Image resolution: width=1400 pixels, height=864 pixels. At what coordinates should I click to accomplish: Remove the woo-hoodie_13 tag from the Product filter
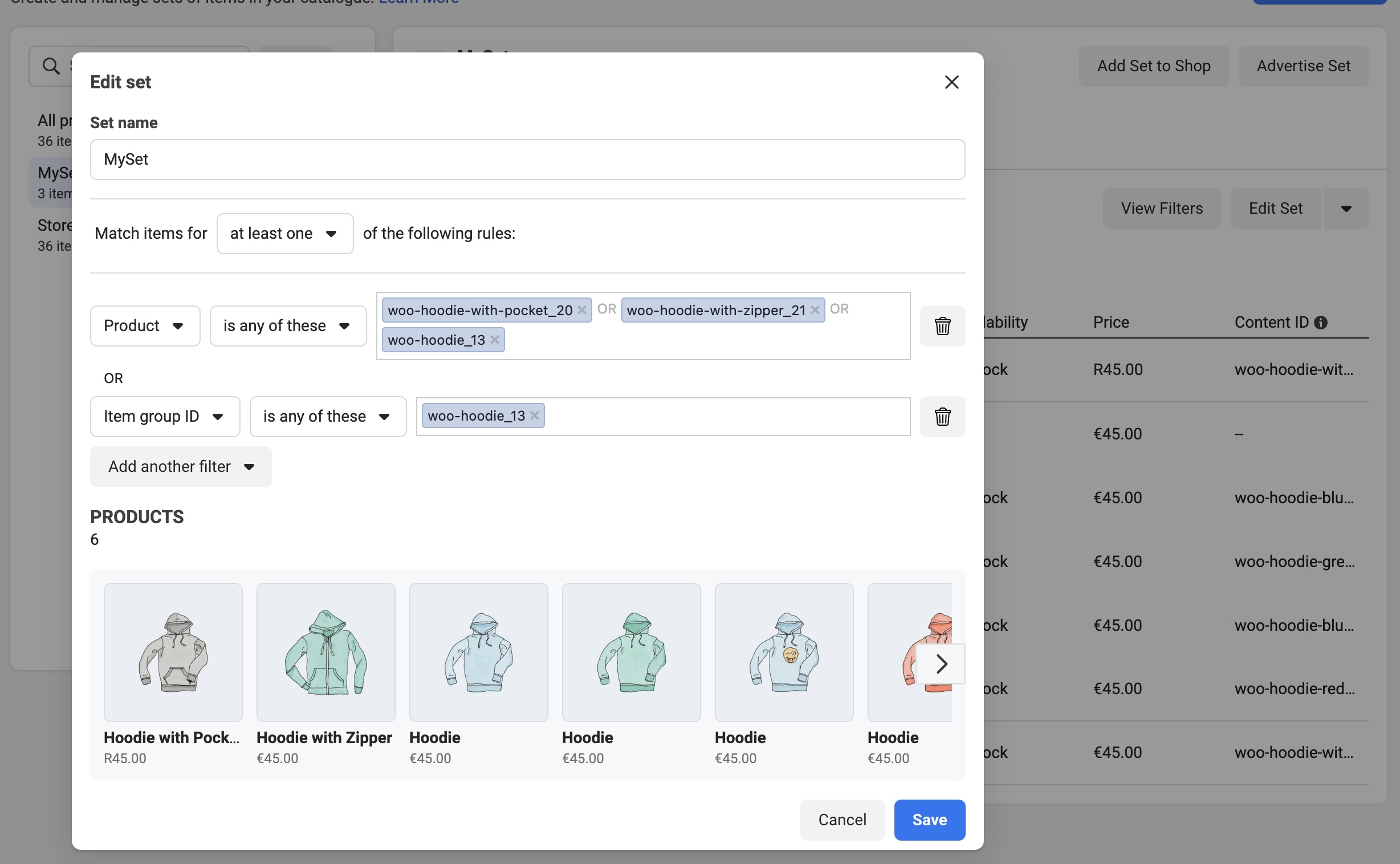(494, 340)
